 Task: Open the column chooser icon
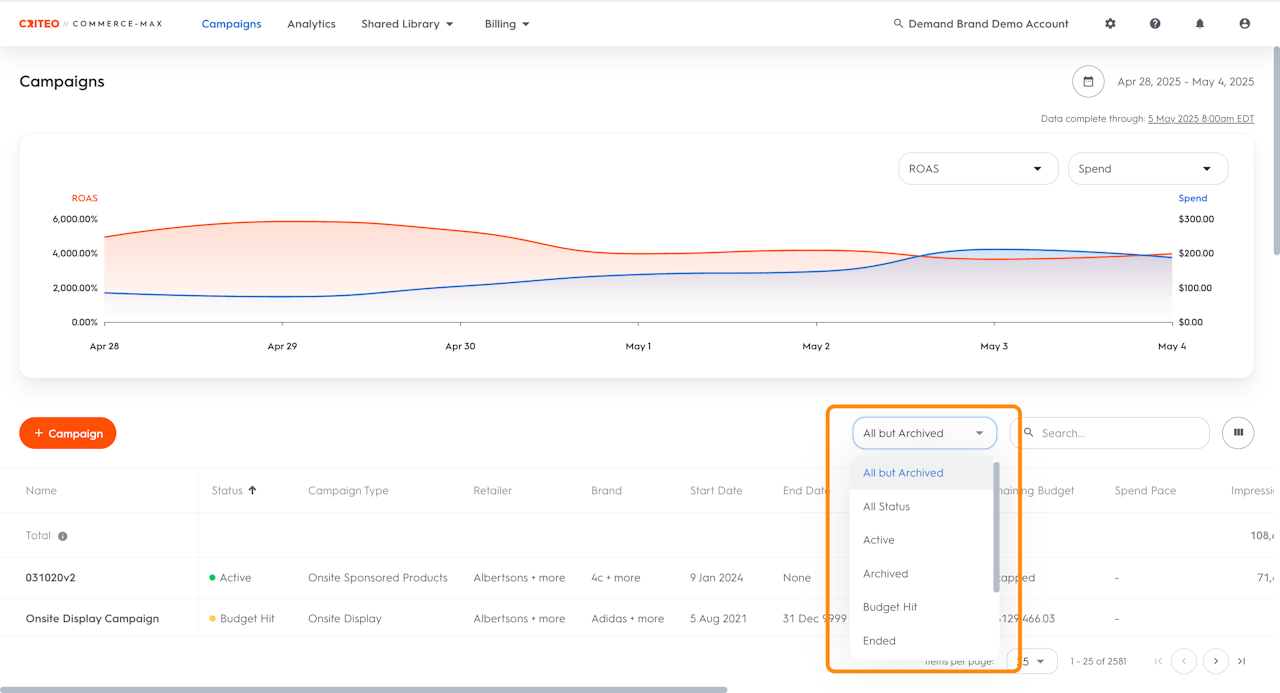tap(1238, 433)
